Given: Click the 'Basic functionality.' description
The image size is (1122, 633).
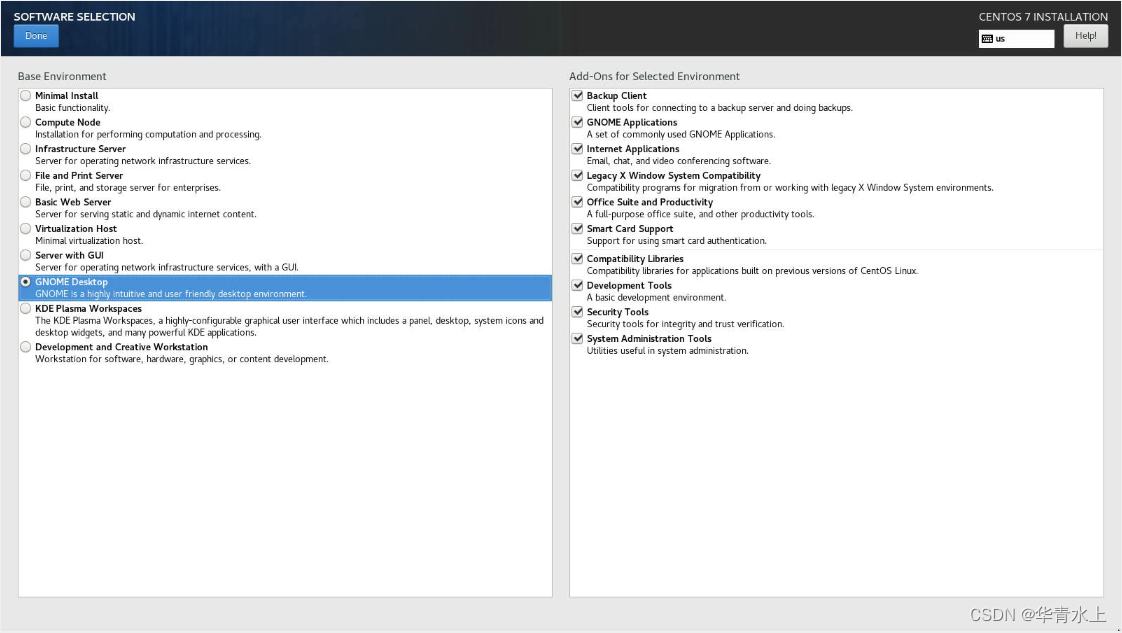Looking at the screenshot, I should (72, 108).
